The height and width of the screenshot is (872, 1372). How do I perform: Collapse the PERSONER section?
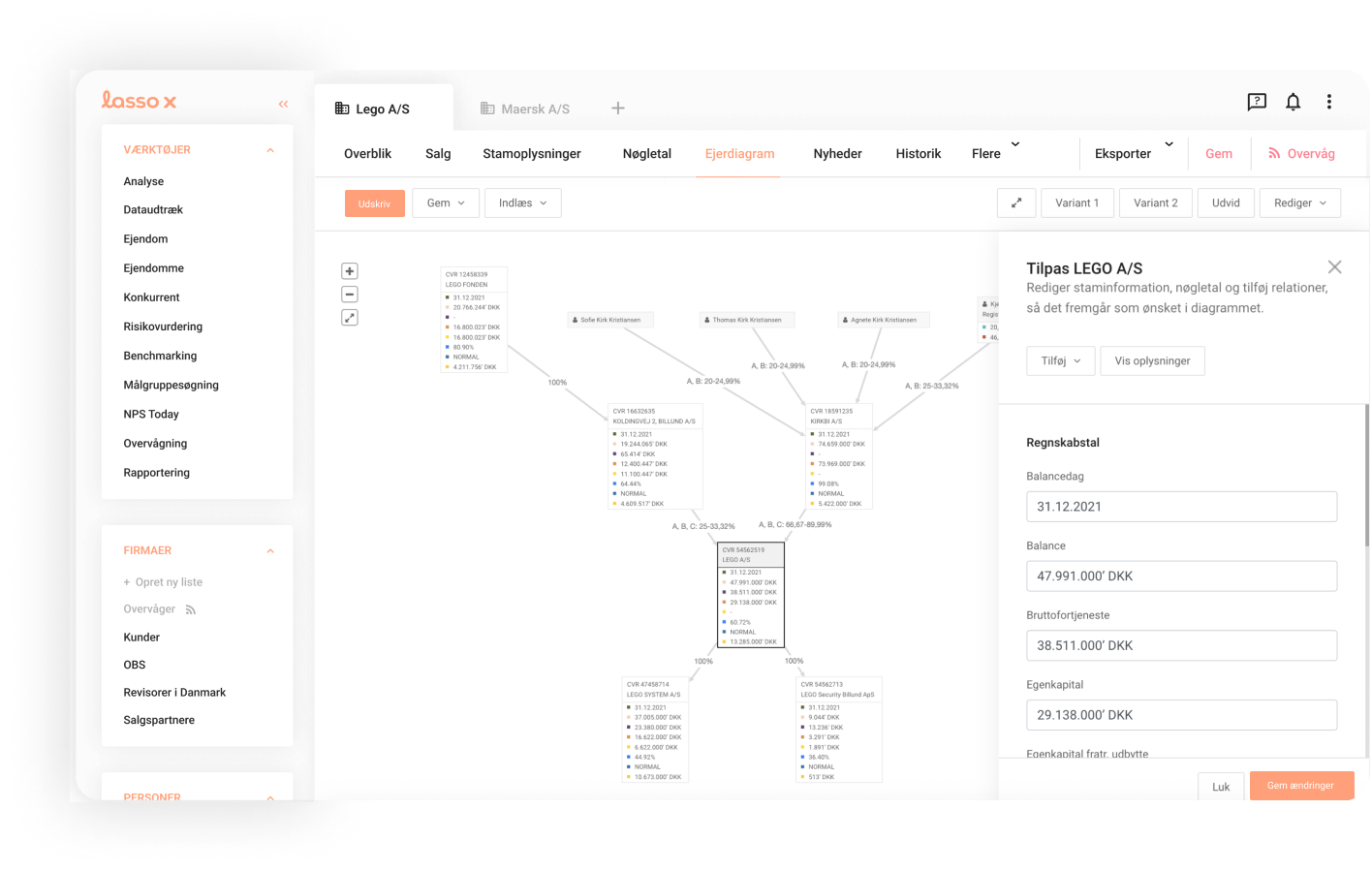(x=270, y=797)
